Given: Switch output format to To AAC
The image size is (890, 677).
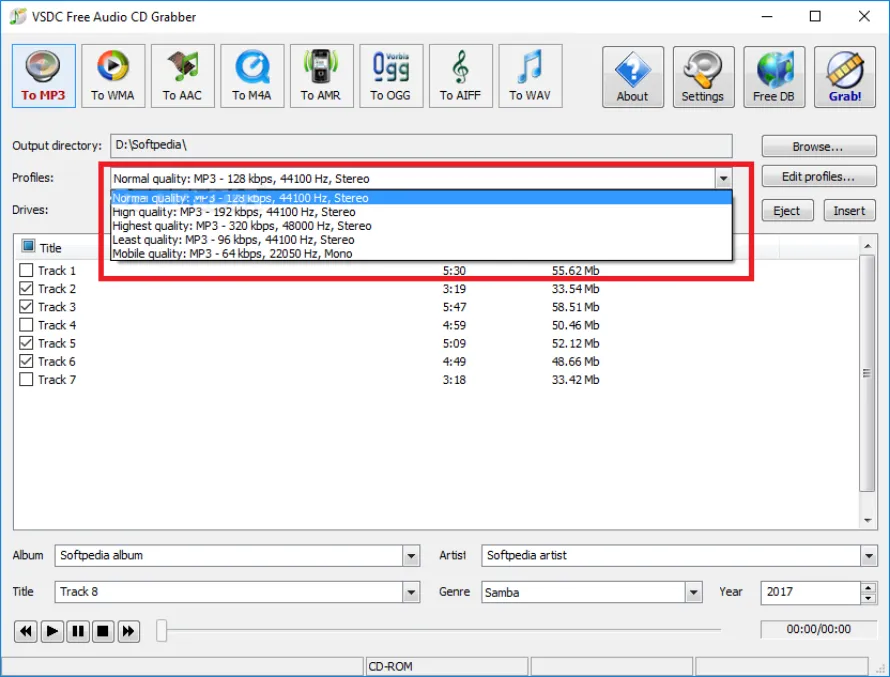Looking at the screenshot, I should coord(182,76).
